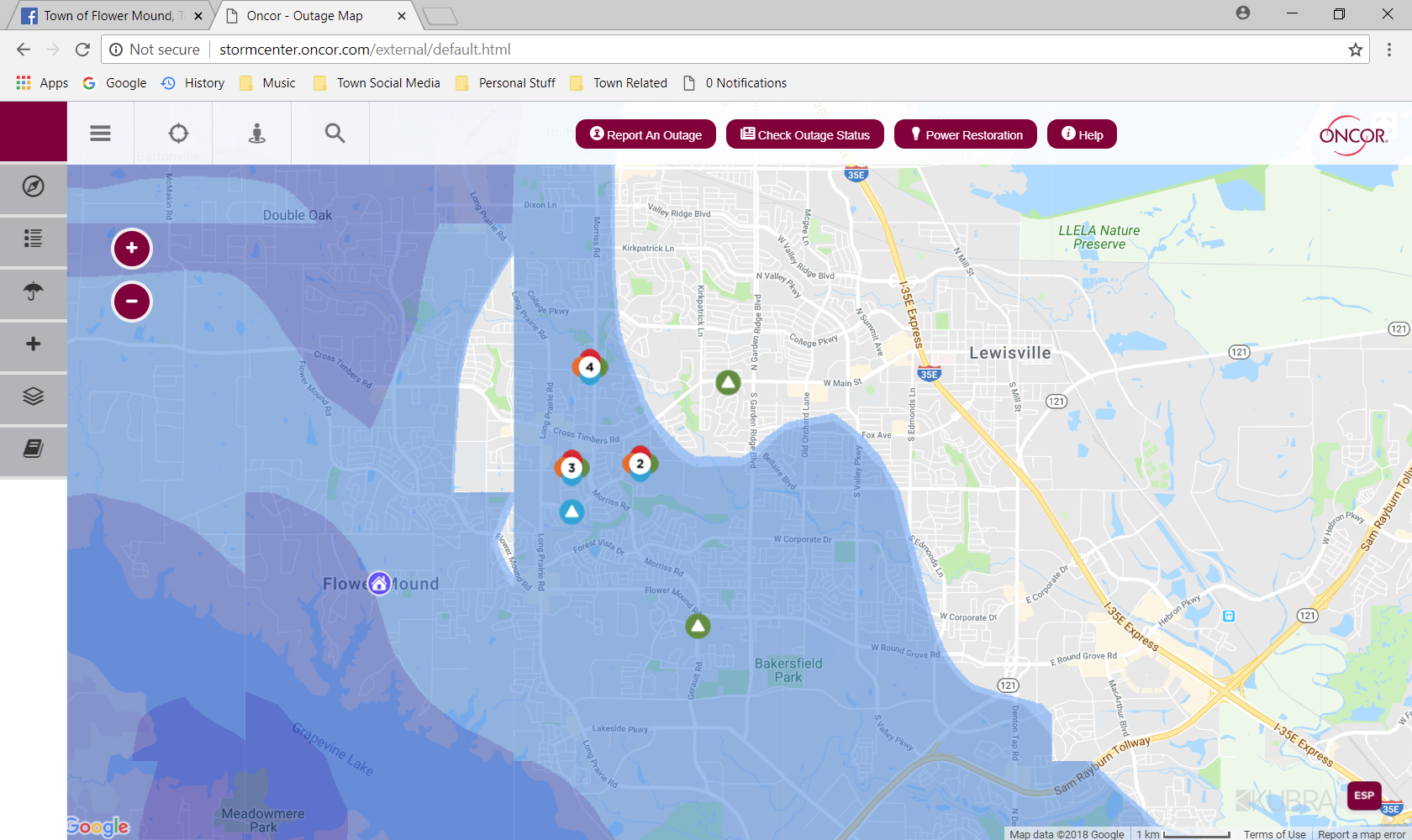Open the Apps bookmark shortcut
1412x840 pixels.
pos(42,83)
